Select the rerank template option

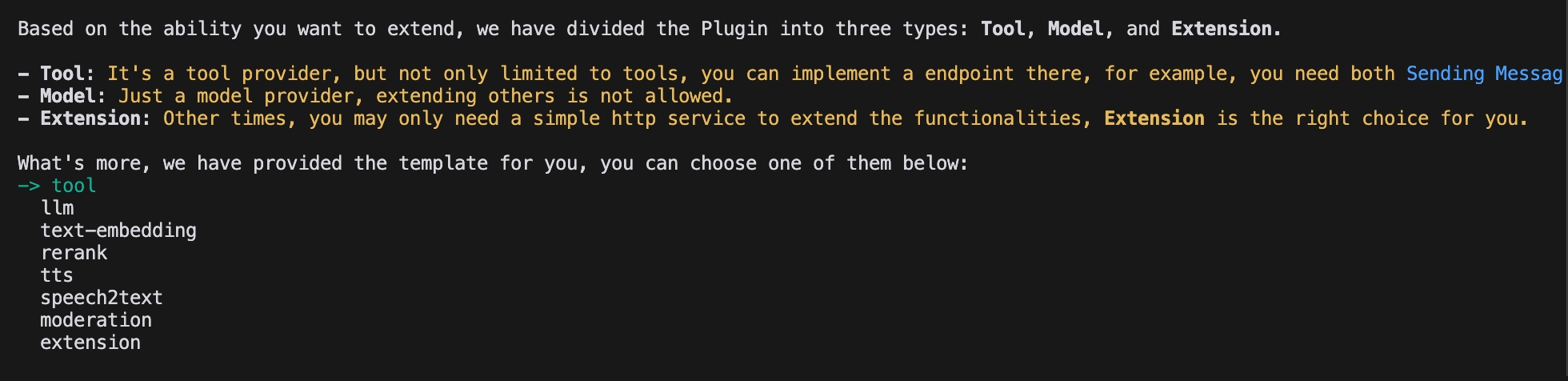pyautogui.click(x=74, y=253)
